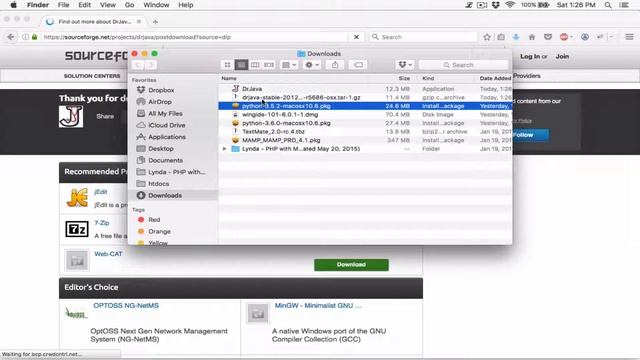Viewport: 640px width, 360px height.
Task: Open the Apple menu
Action: point(13,5)
